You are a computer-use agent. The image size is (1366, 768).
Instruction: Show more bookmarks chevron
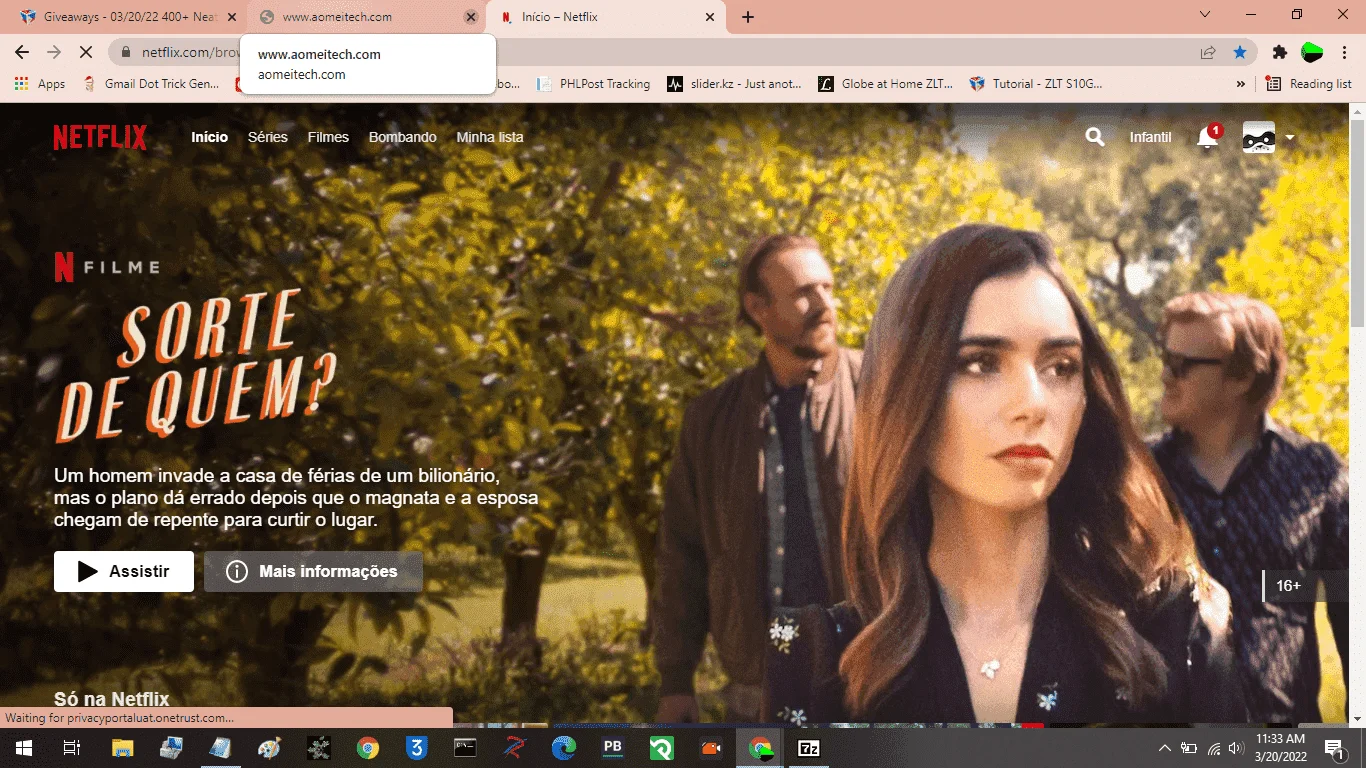point(1241,84)
